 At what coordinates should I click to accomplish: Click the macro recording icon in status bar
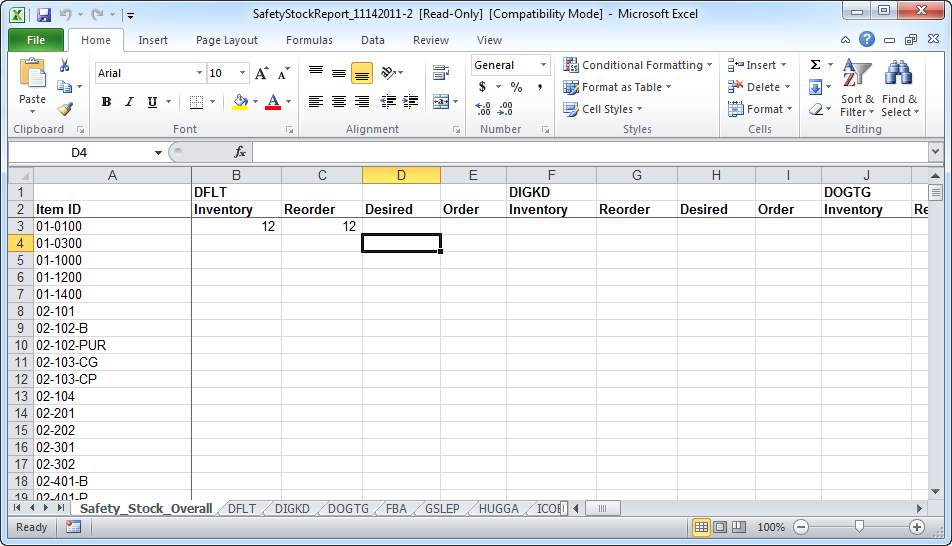coord(73,527)
